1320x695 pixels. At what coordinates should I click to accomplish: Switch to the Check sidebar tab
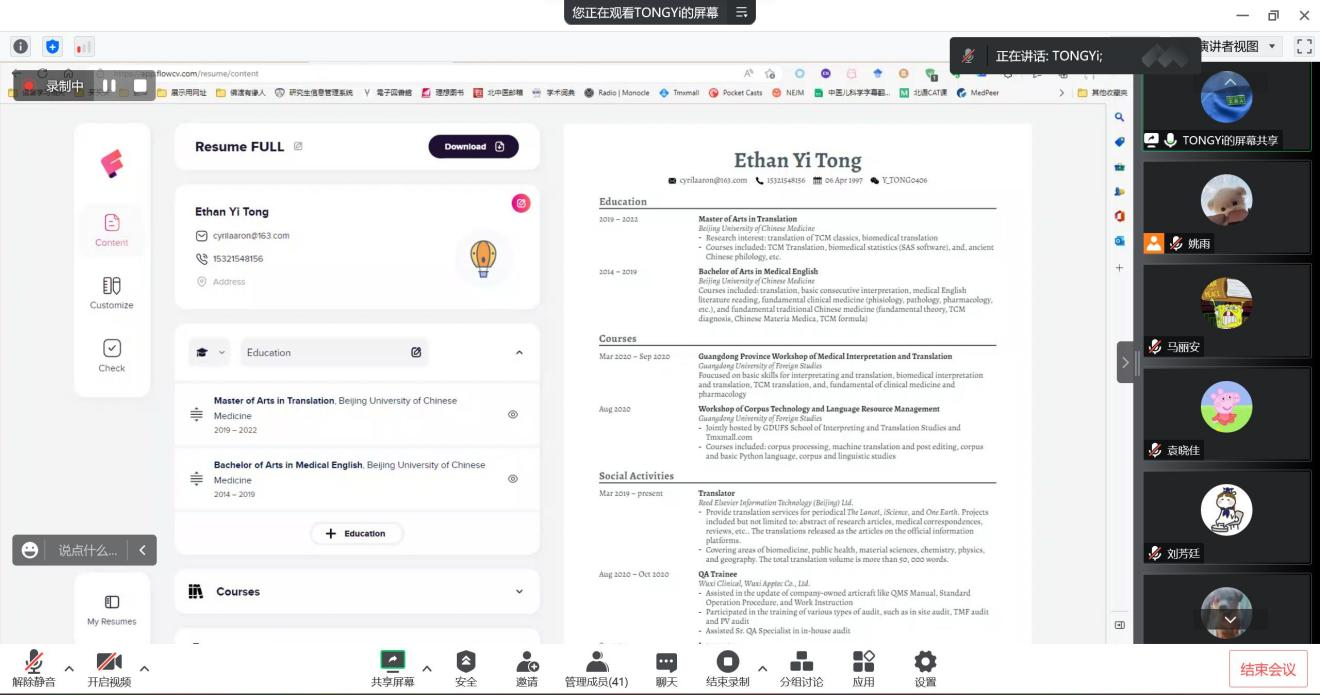point(112,355)
